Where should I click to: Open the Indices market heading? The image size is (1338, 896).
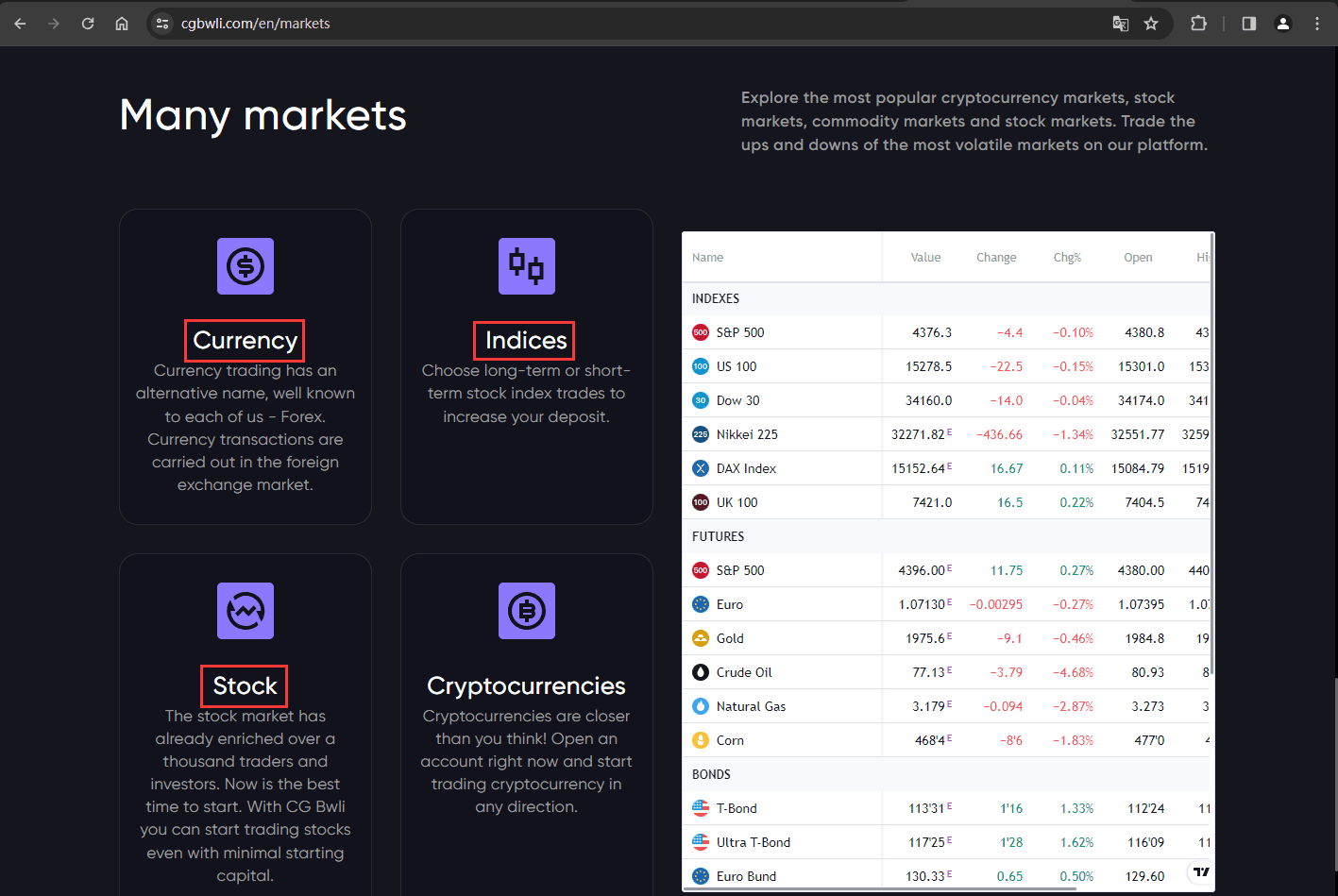tap(526, 340)
